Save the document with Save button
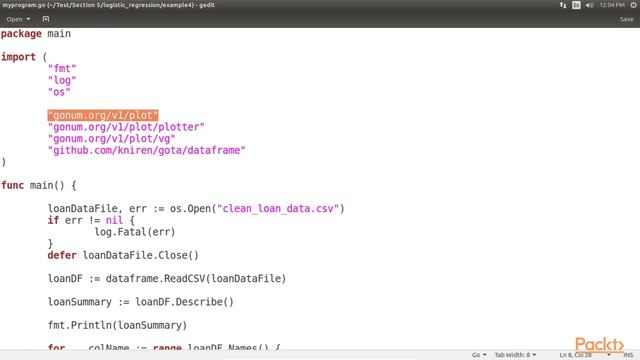Viewport: 640px width, 360px height. click(627, 19)
